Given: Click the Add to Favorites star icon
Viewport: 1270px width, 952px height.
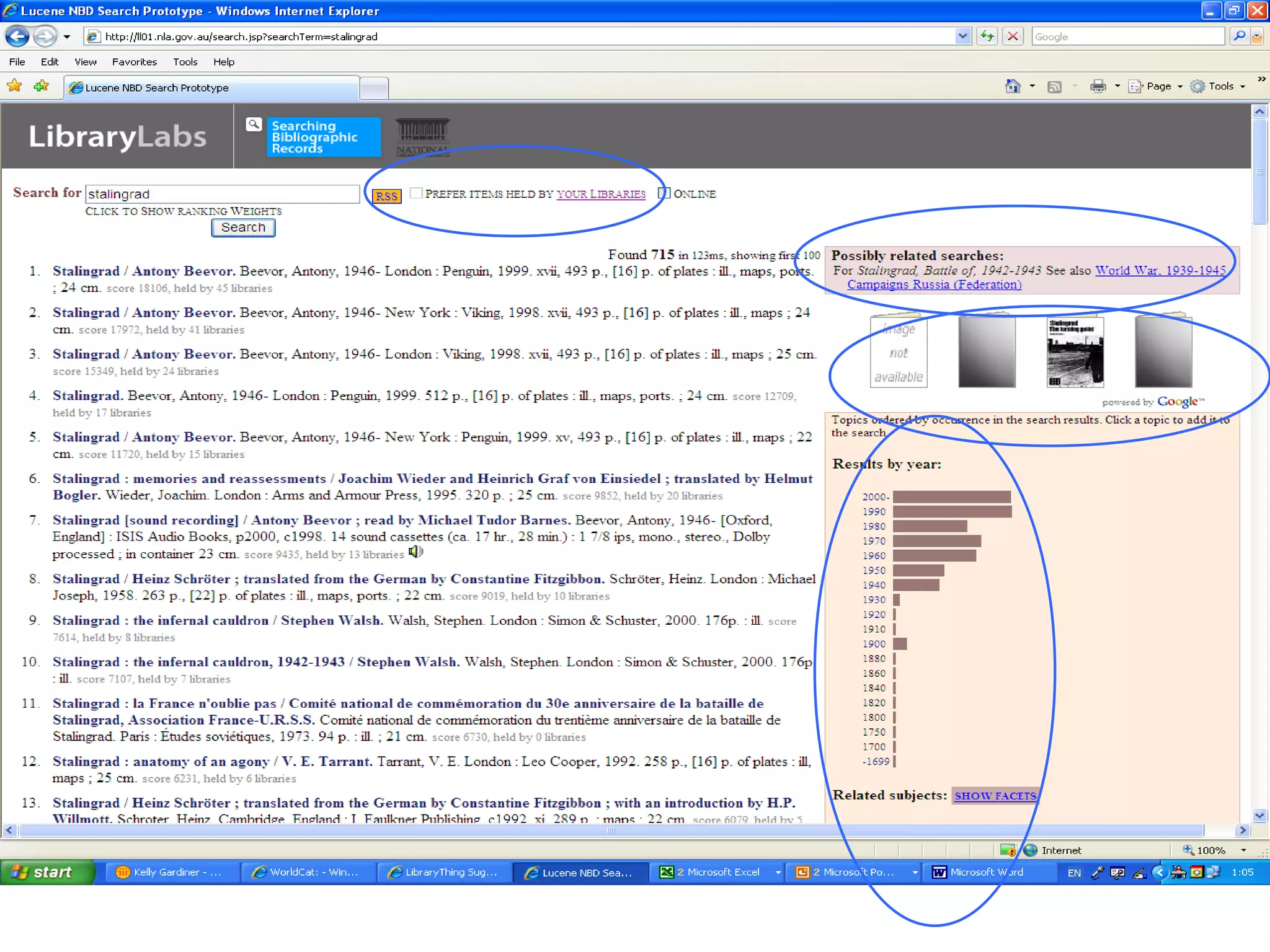Looking at the screenshot, I should coord(42,86).
